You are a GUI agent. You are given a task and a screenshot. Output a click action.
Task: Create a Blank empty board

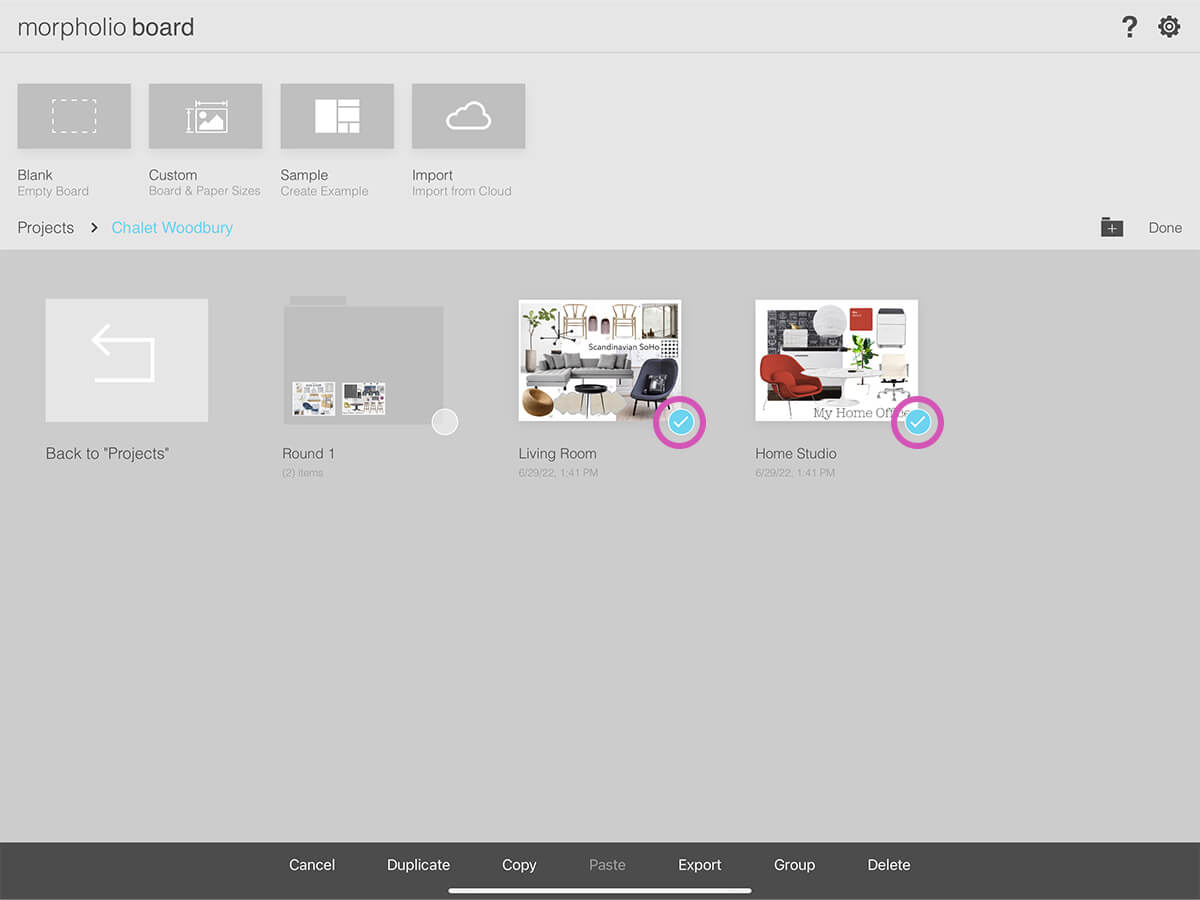pyautogui.click(x=74, y=117)
